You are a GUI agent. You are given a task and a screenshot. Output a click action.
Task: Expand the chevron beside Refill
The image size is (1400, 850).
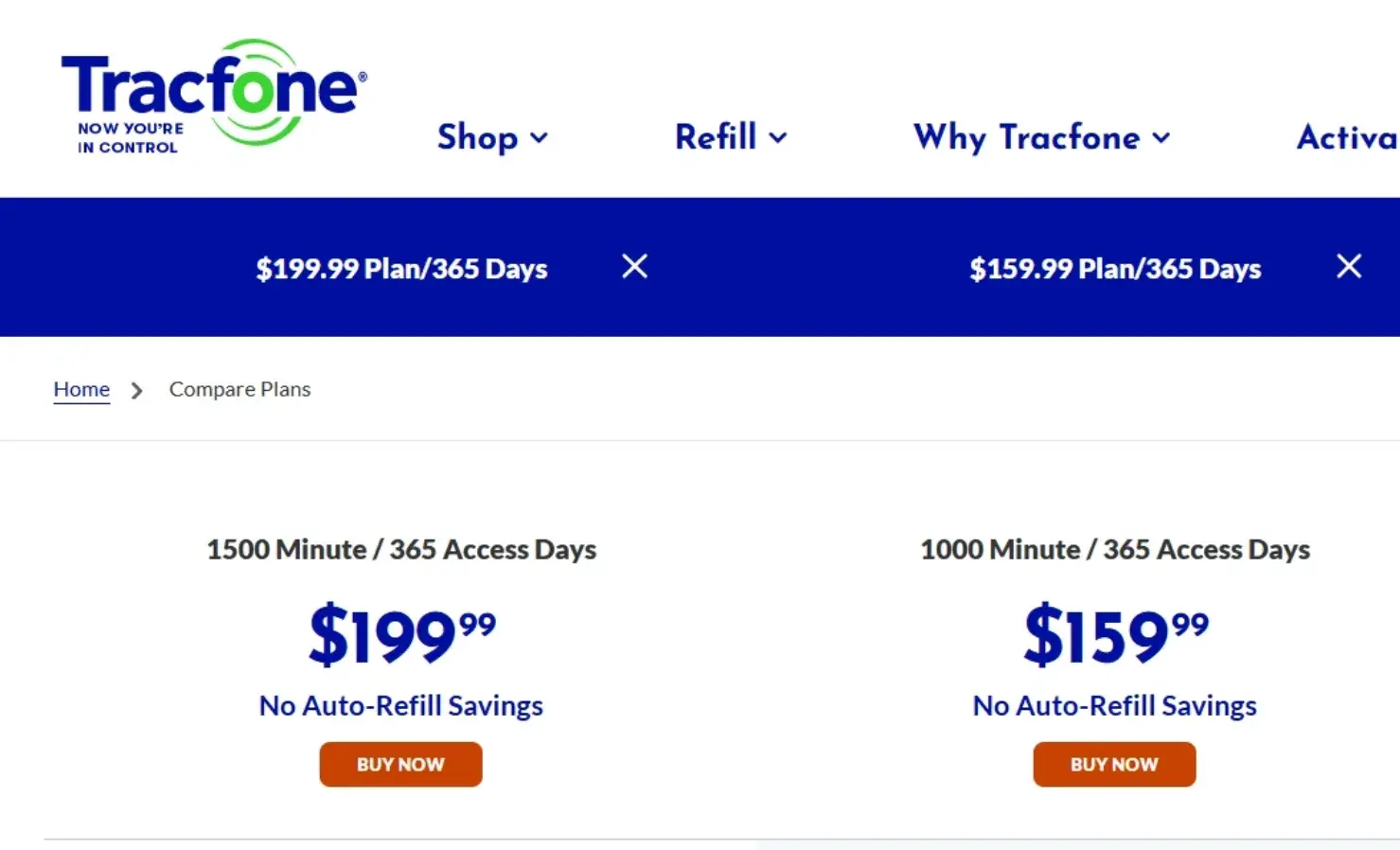778,138
